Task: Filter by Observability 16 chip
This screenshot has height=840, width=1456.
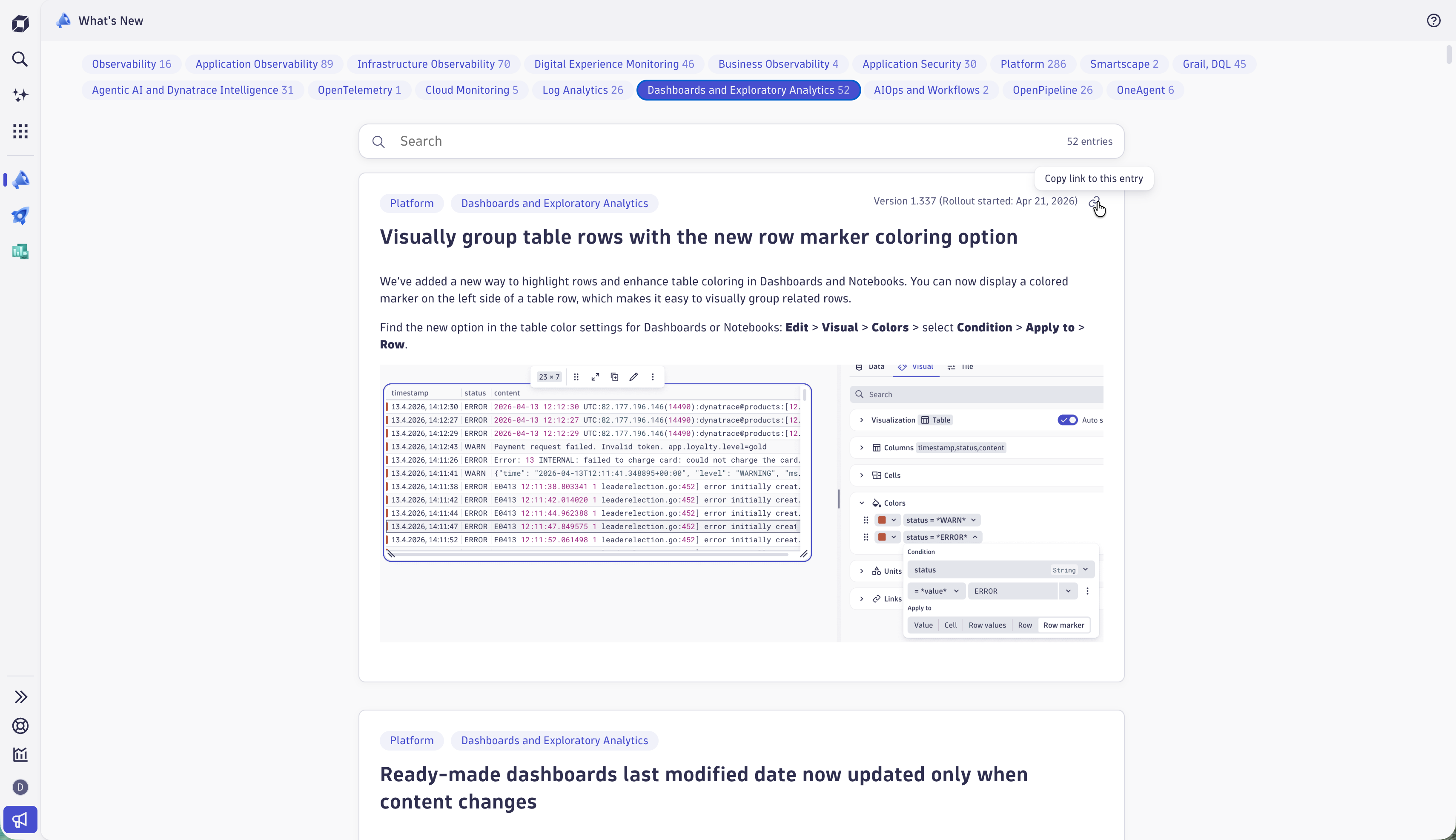Action: [x=132, y=64]
